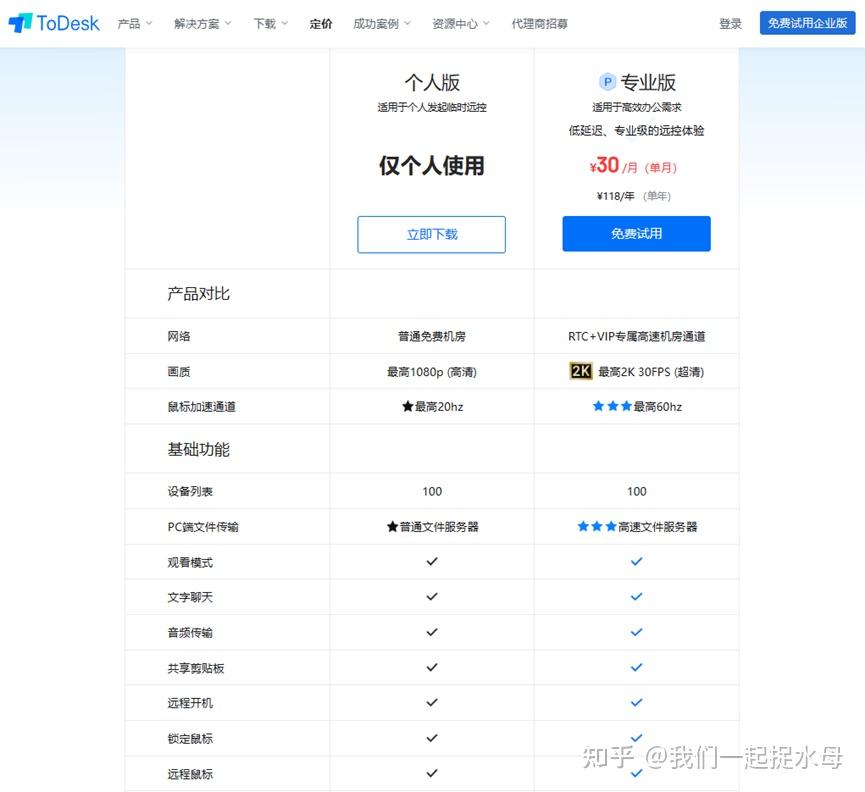Click the 远程开机 checkmark under 专业版
The height and width of the screenshot is (792, 865).
(x=636, y=702)
